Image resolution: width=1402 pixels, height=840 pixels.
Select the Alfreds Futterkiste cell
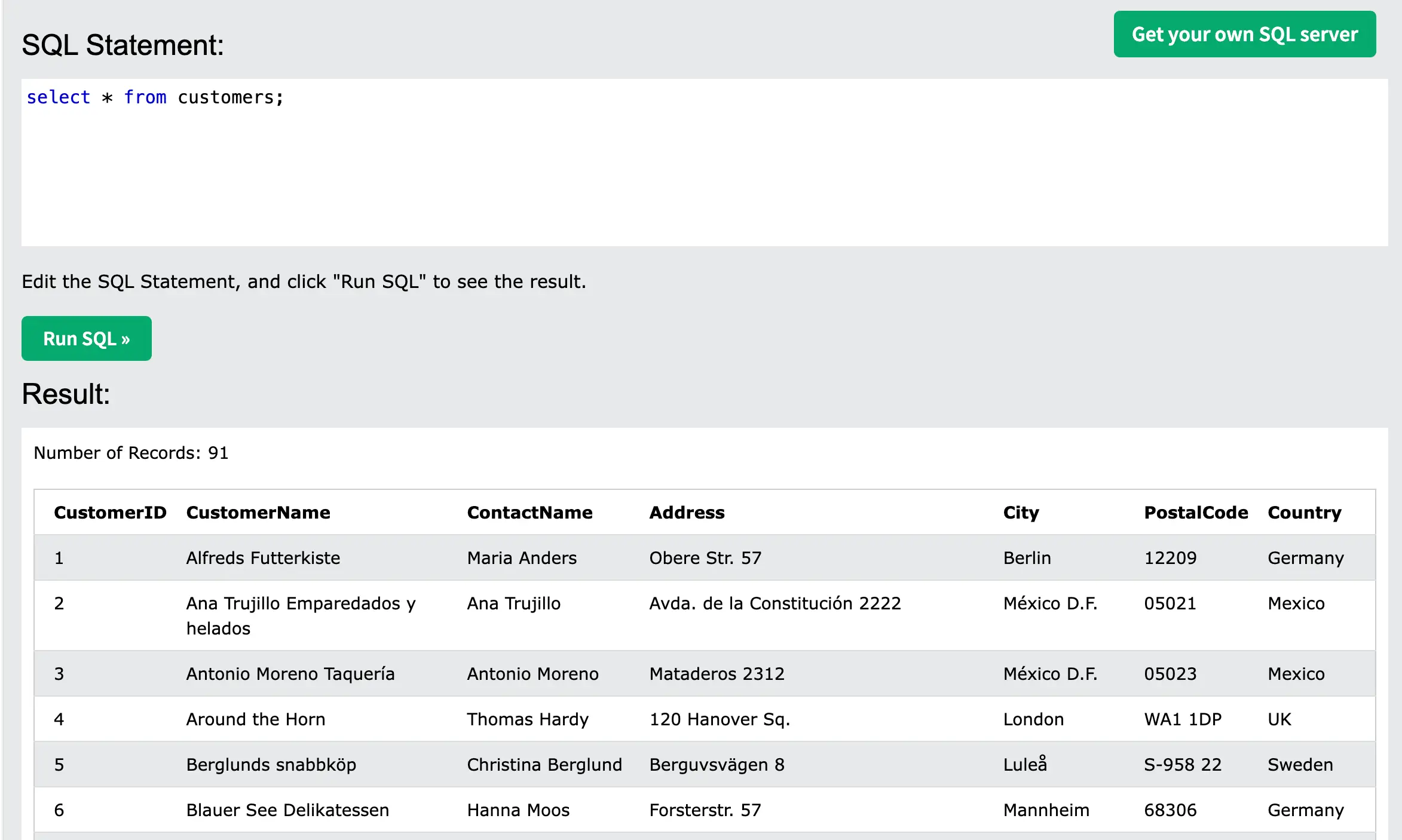263,558
